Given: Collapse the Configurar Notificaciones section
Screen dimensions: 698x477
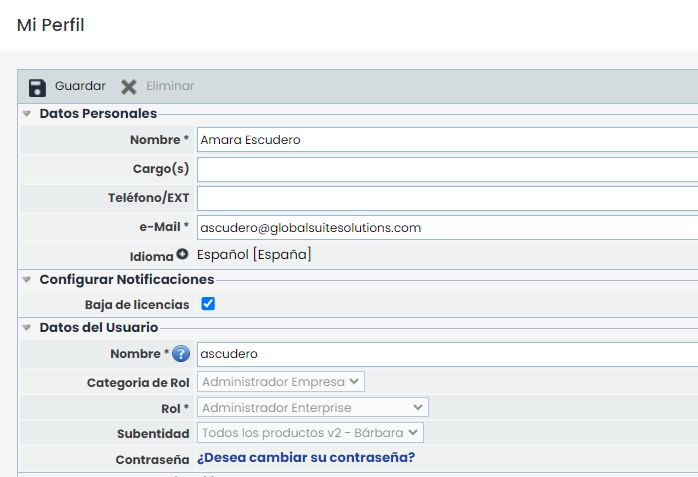Looking at the screenshot, I should (27, 280).
